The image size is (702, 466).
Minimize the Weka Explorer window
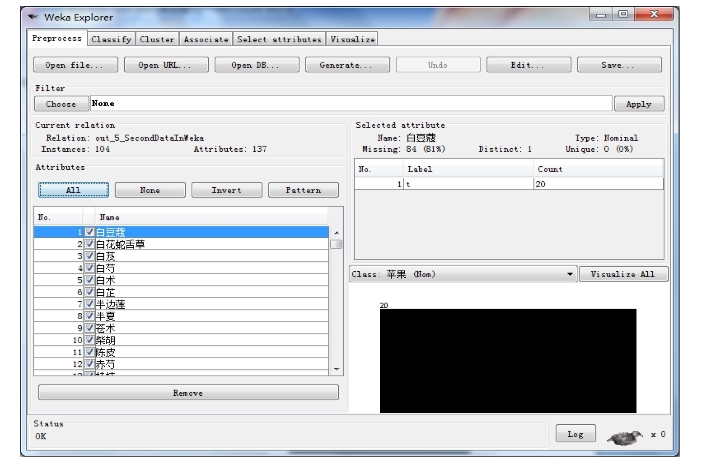coord(601,14)
